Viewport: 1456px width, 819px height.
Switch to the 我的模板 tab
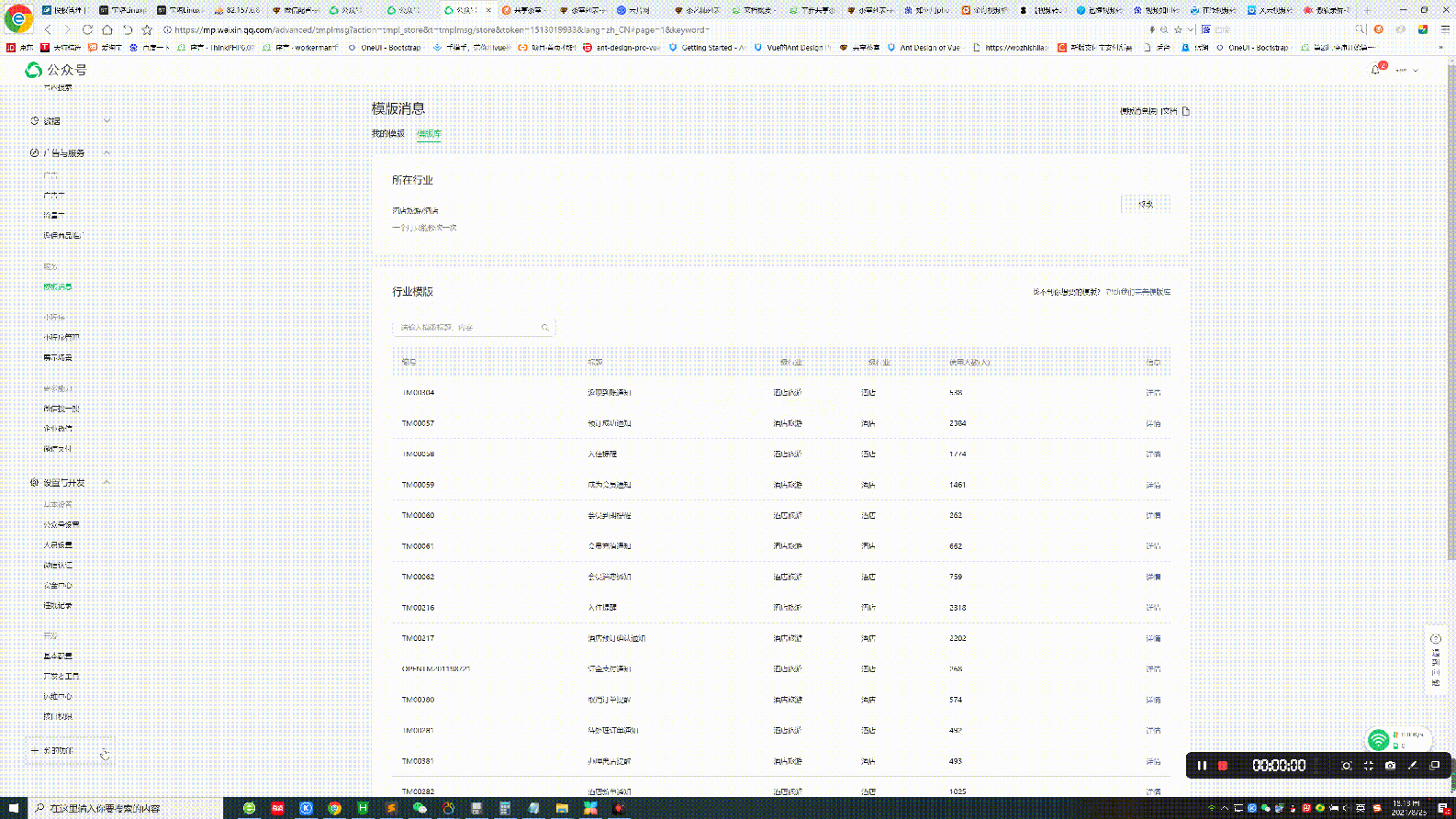point(387,134)
